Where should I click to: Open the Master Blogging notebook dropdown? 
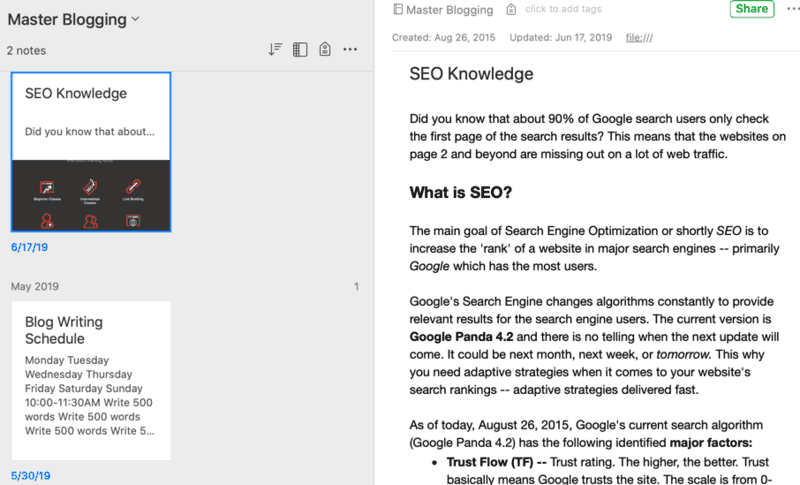click(x=73, y=19)
